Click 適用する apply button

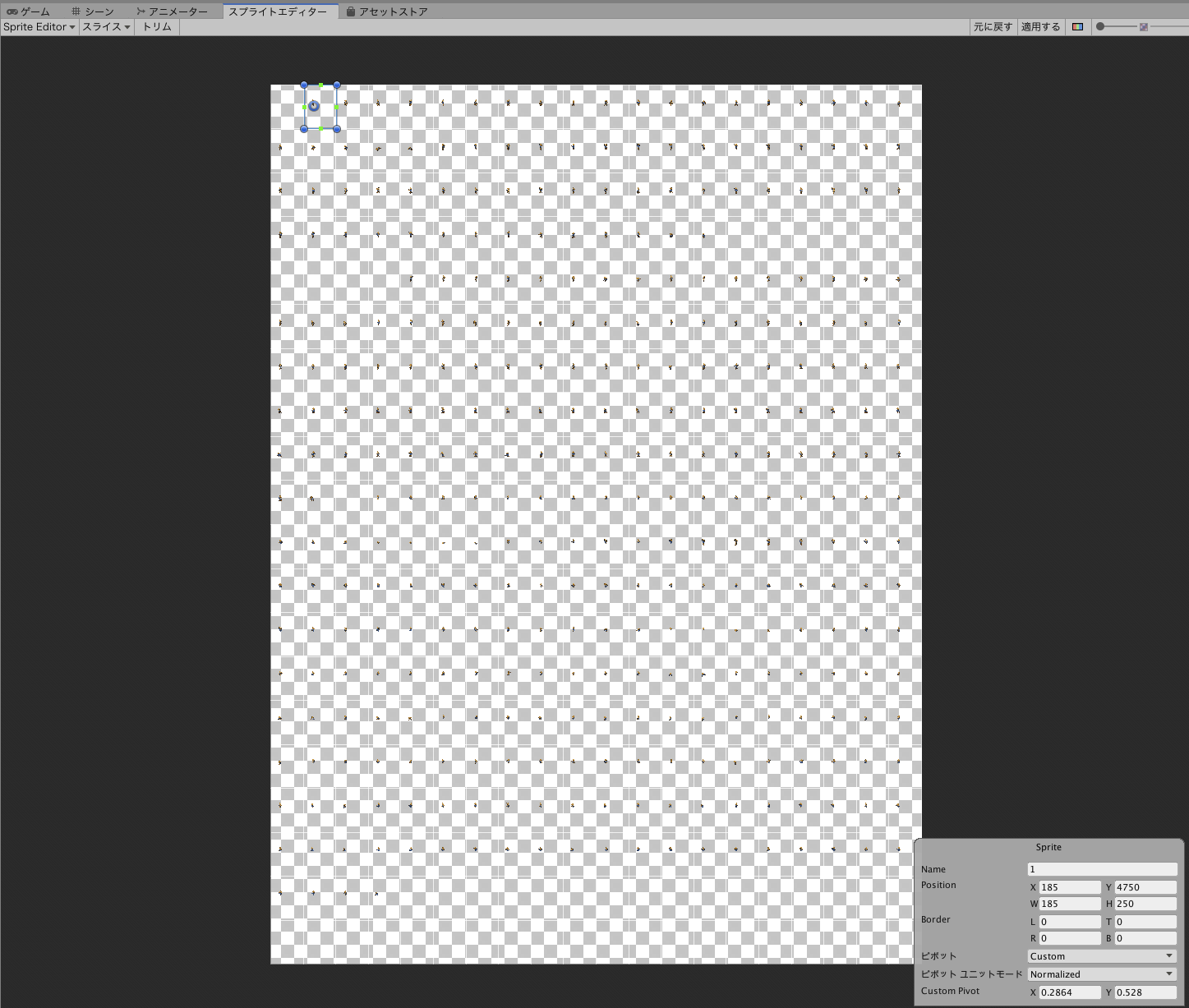1040,27
